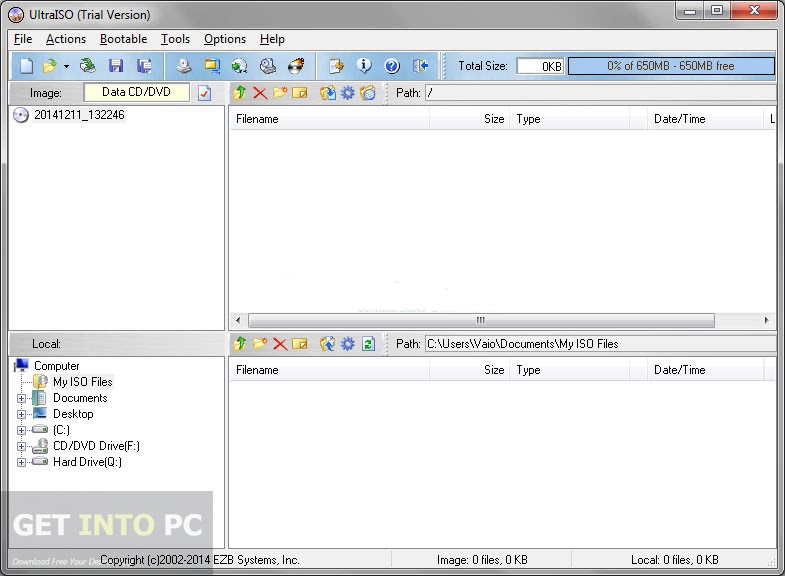Click the green refresh icon in Local toolbar
The height and width of the screenshot is (576, 785).
(368, 344)
